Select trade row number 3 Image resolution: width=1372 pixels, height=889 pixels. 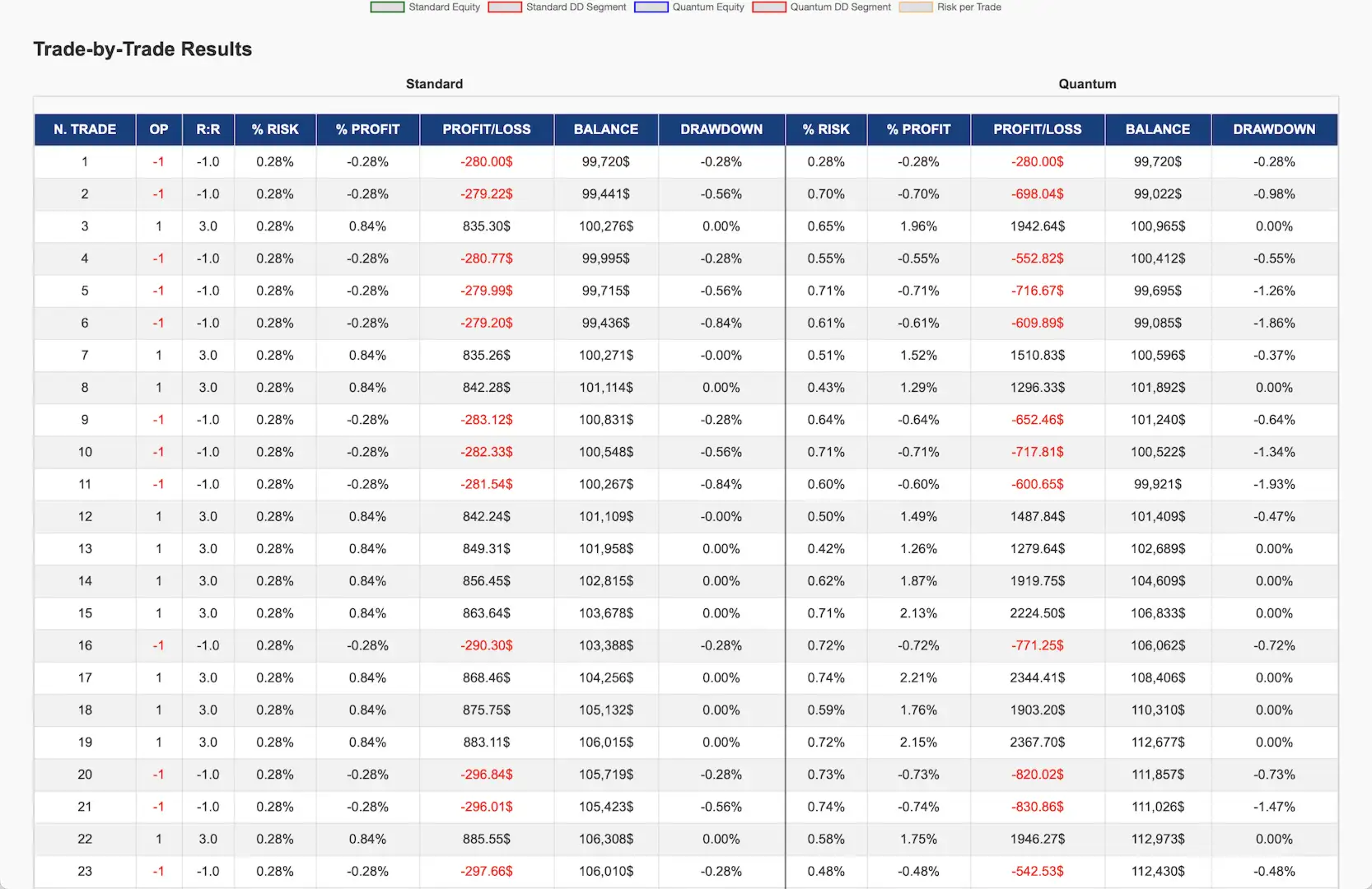[x=84, y=226]
